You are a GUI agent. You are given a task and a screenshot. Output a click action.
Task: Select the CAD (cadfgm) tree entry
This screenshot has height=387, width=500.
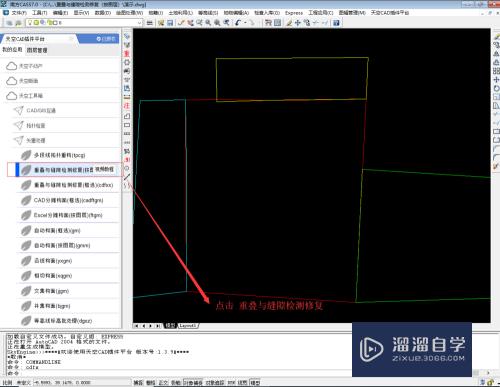68,200
